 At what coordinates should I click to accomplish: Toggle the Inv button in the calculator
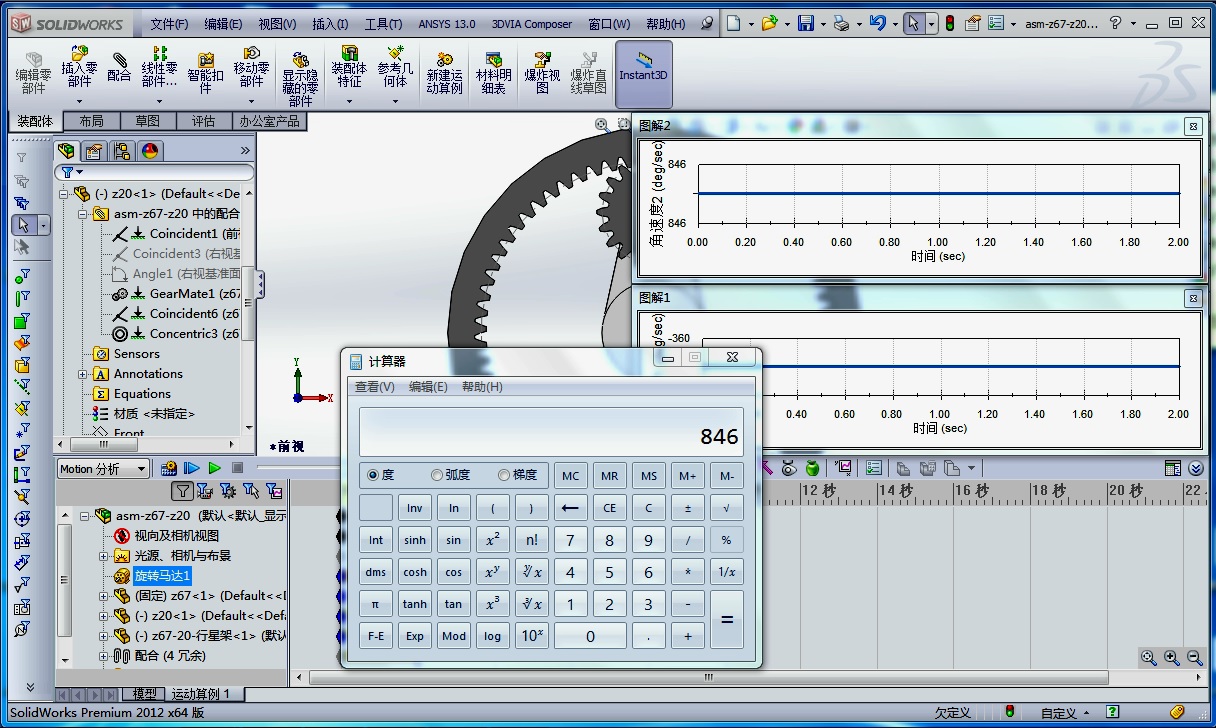pos(415,508)
